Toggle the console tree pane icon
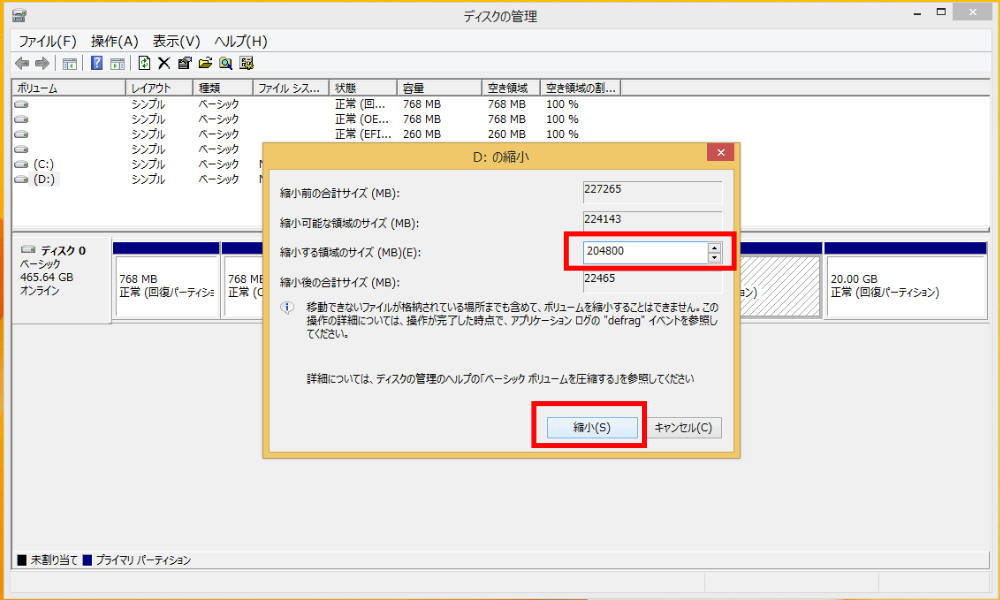The width and height of the screenshot is (1000, 600). [x=71, y=62]
